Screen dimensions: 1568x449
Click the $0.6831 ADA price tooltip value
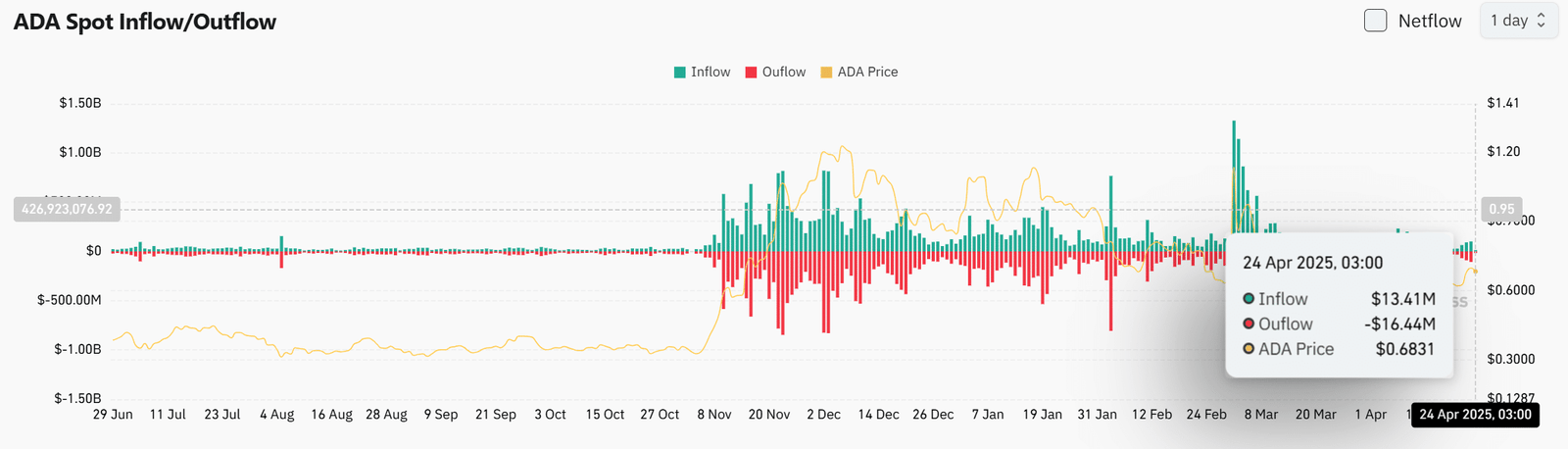pos(1404,349)
